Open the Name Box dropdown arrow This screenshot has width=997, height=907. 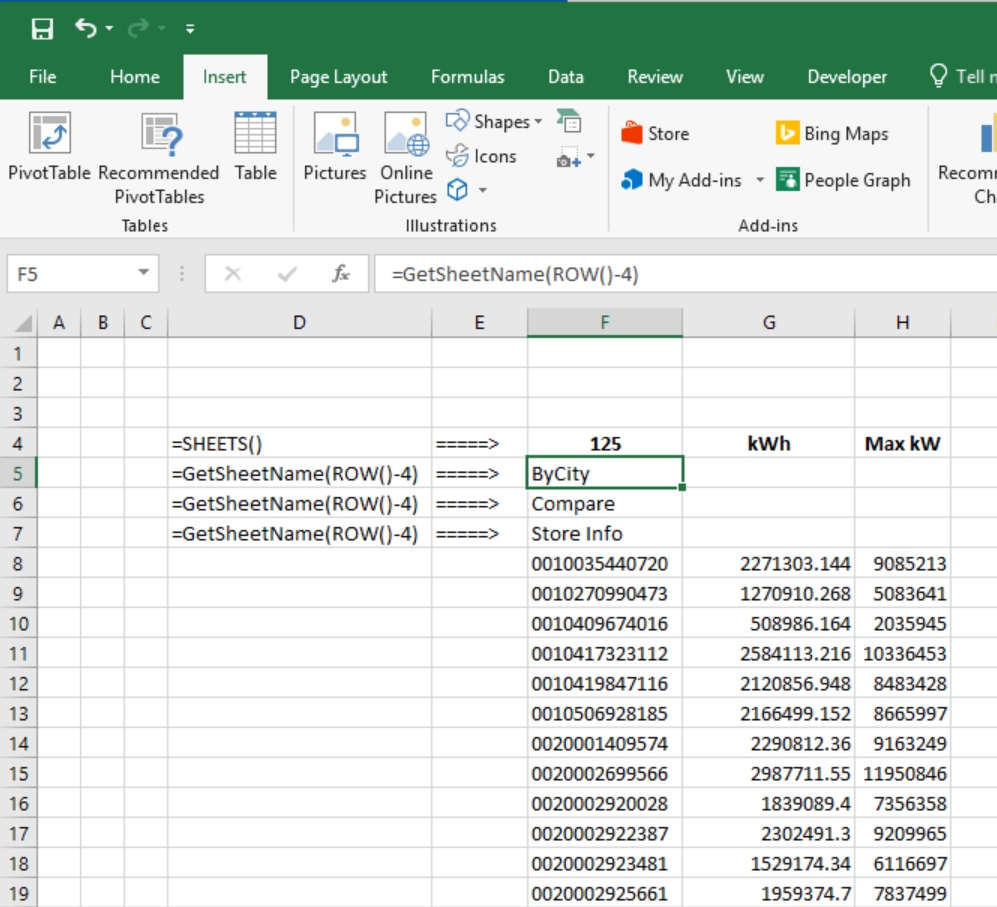tap(143, 273)
